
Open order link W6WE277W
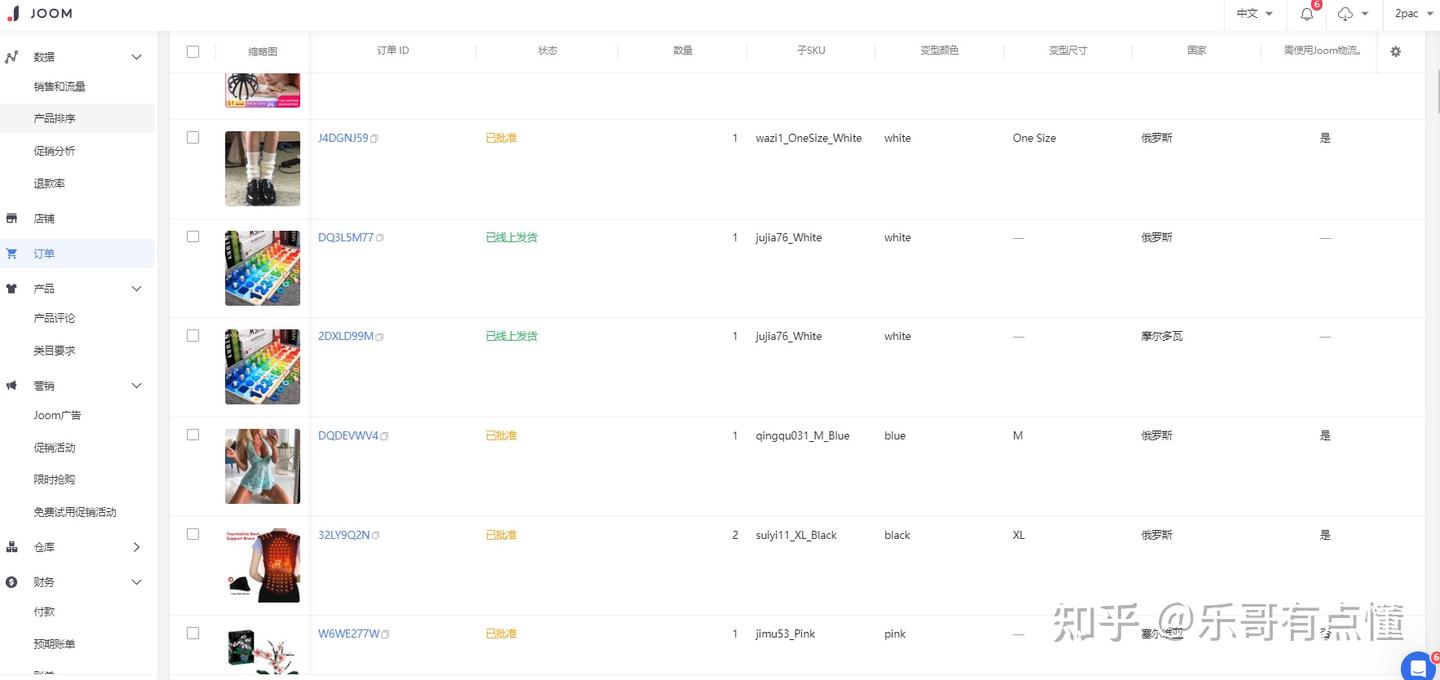tap(348, 634)
